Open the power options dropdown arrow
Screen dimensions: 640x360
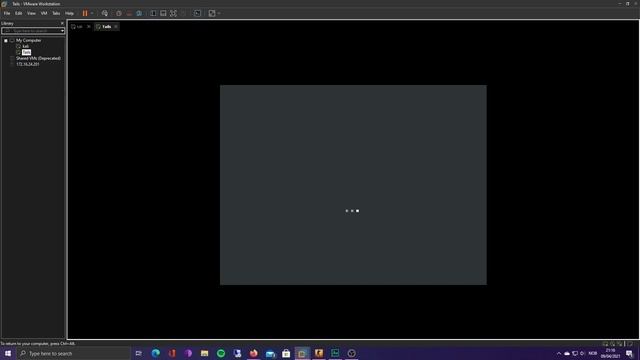92,13
